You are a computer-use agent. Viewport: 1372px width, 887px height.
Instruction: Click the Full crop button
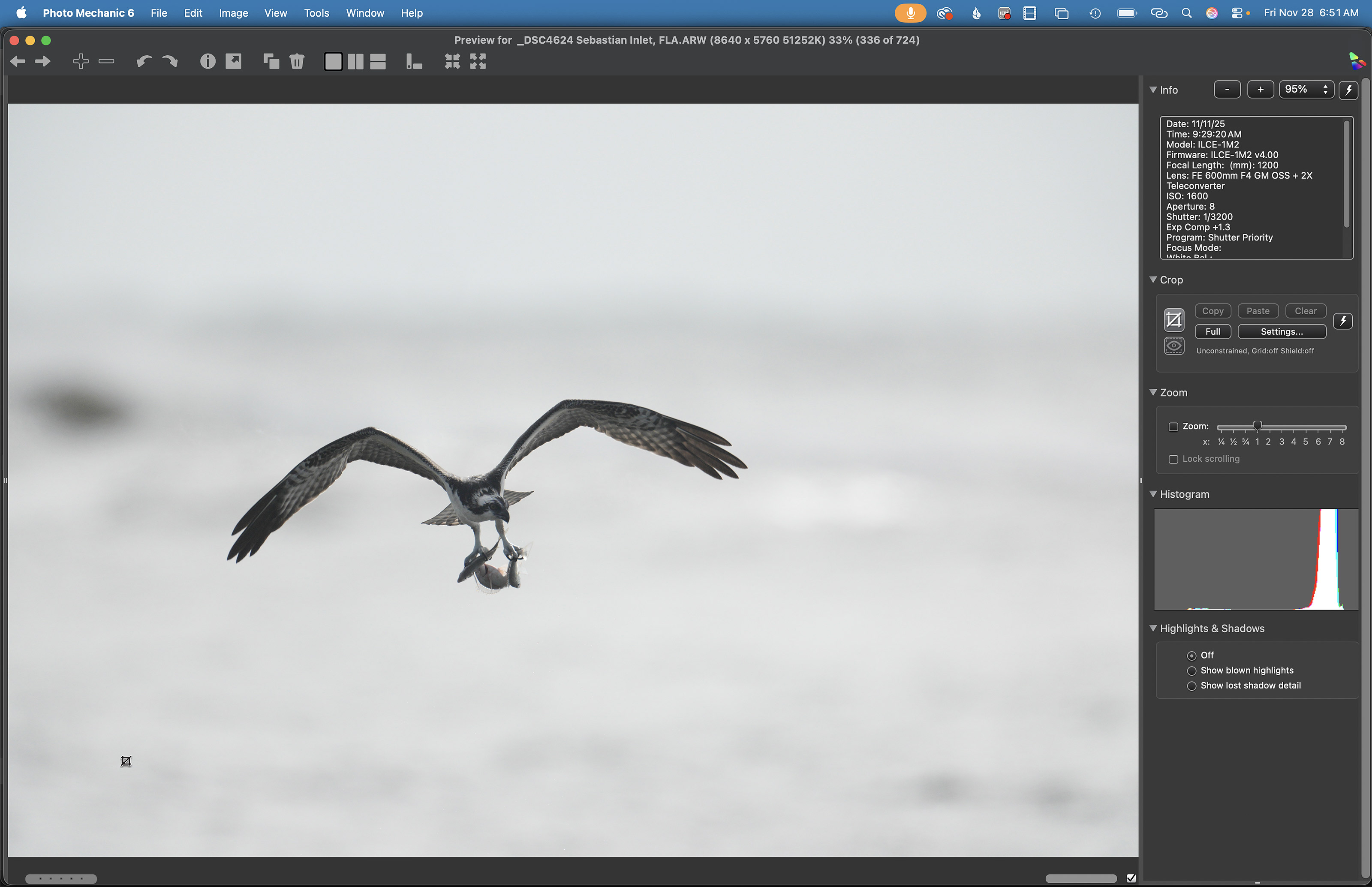point(1212,332)
